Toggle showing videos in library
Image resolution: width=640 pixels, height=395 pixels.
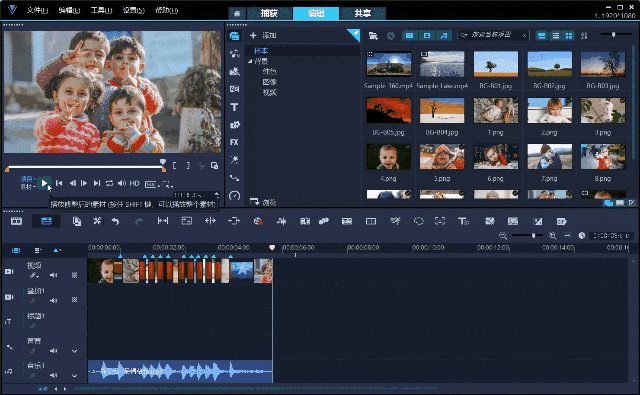click(x=409, y=36)
